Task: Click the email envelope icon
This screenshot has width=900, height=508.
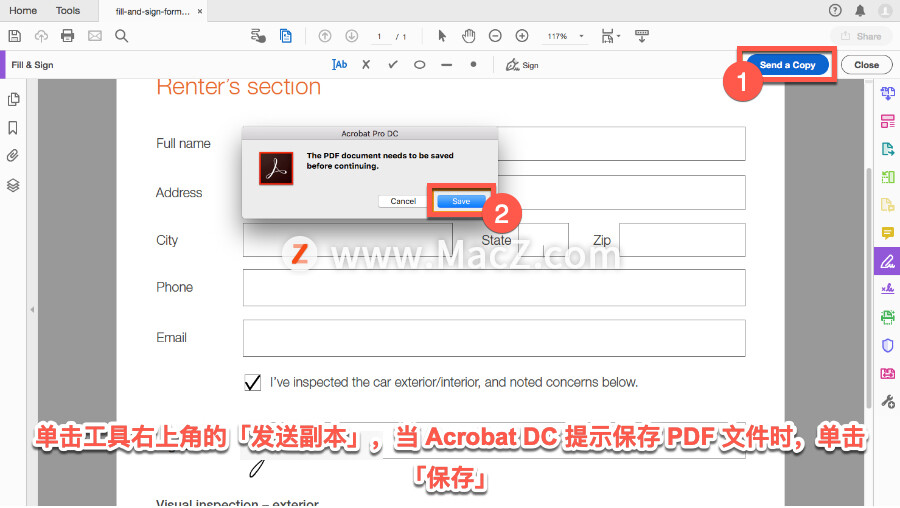Action: 95,36
